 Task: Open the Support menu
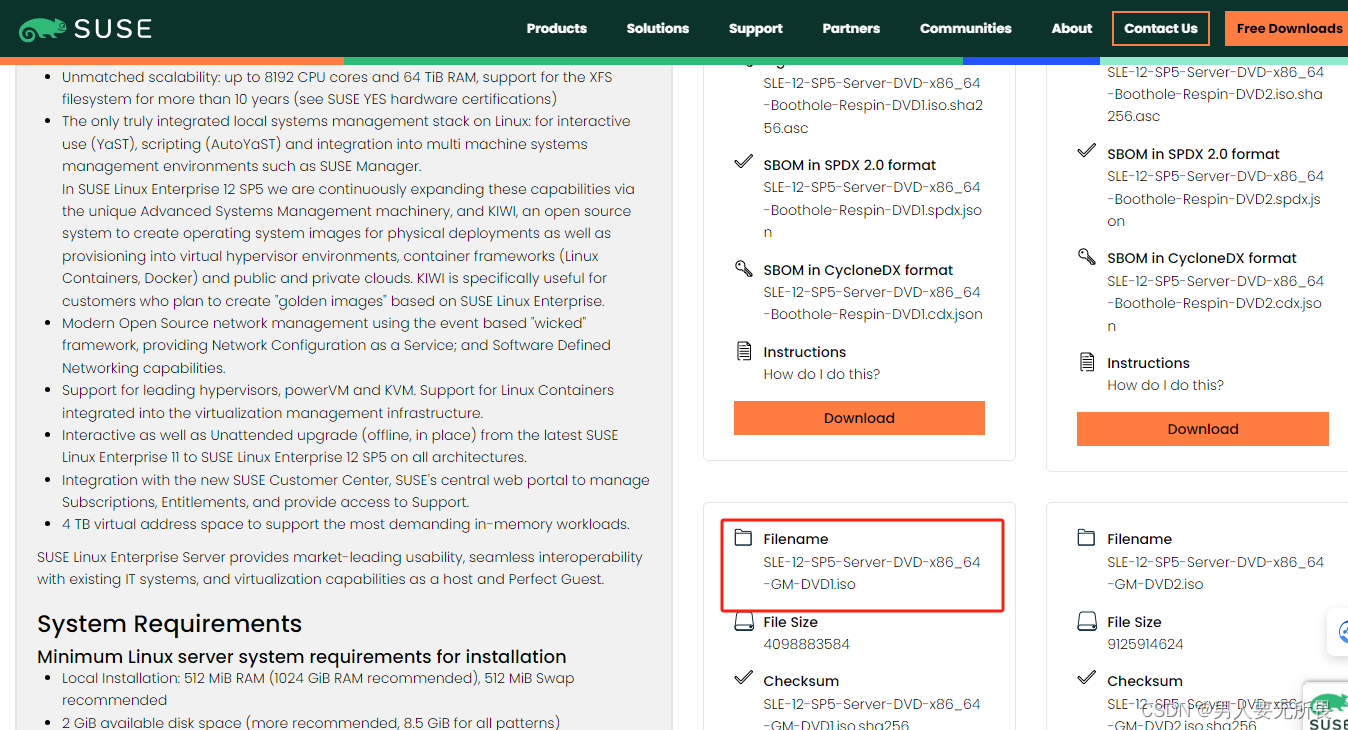(x=755, y=29)
